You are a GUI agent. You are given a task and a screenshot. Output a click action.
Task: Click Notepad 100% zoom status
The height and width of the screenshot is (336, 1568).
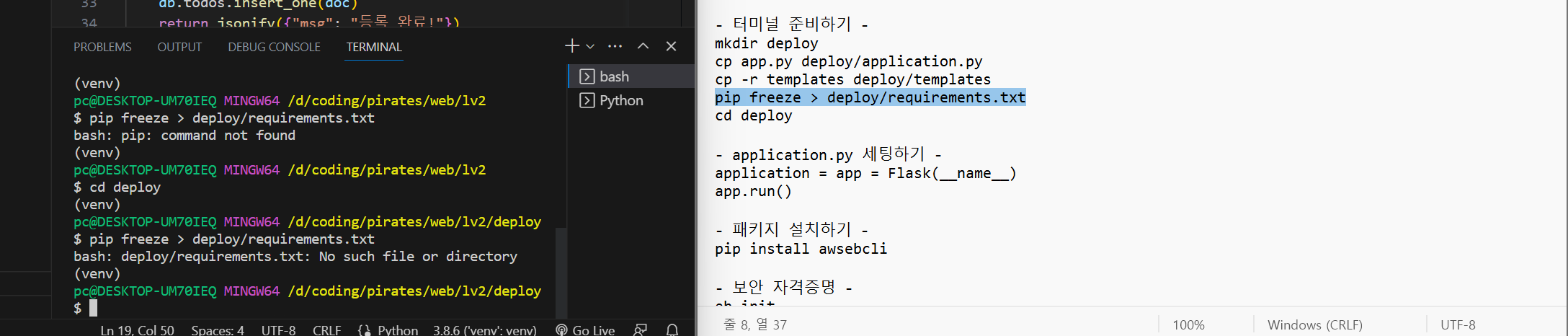(x=1188, y=324)
